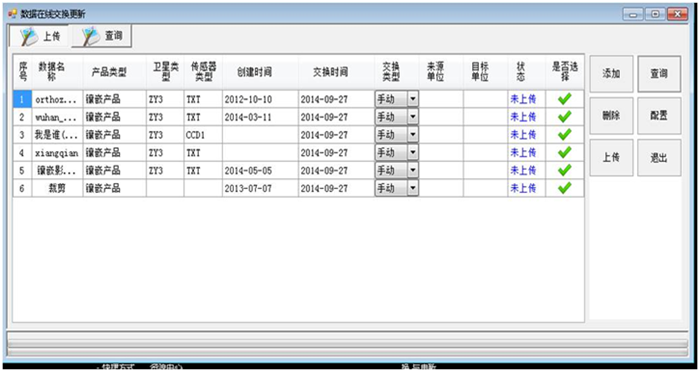The height and width of the screenshot is (372, 700).
Task: Click the 是否选择 column header
Action: [x=565, y=72]
